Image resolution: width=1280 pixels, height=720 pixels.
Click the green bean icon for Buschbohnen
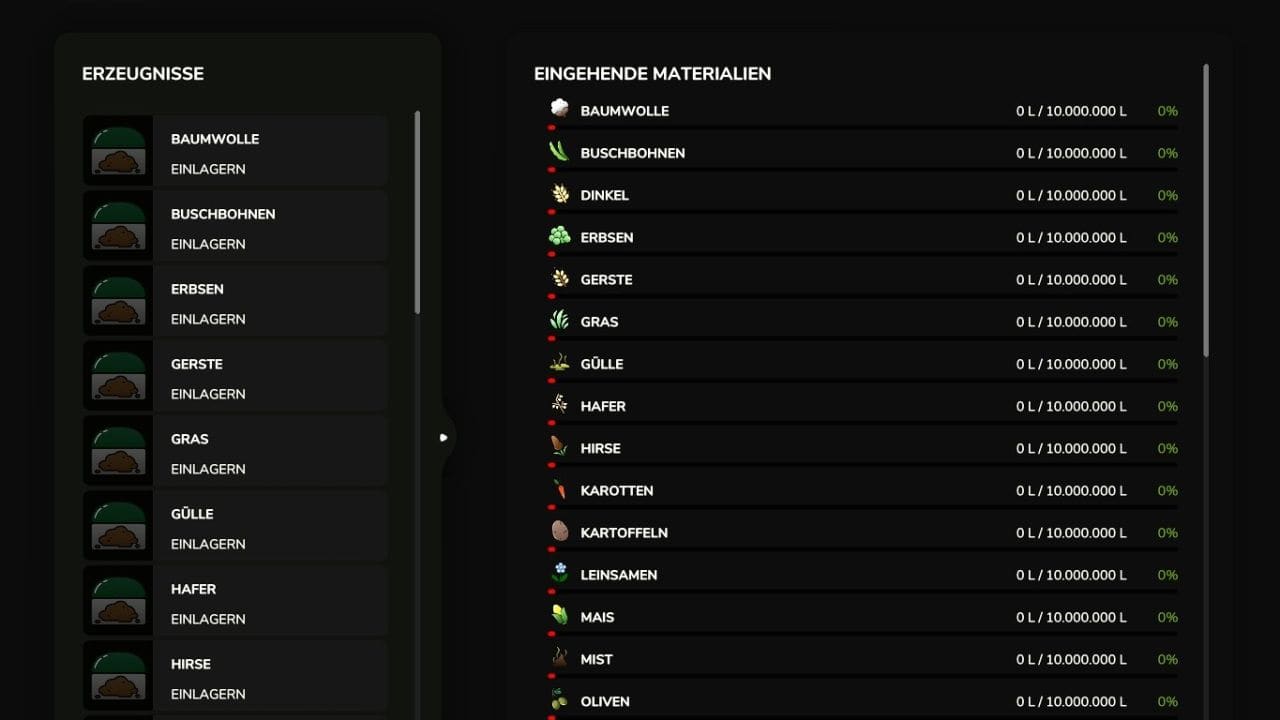pyautogui.click(x=559, y=151)
